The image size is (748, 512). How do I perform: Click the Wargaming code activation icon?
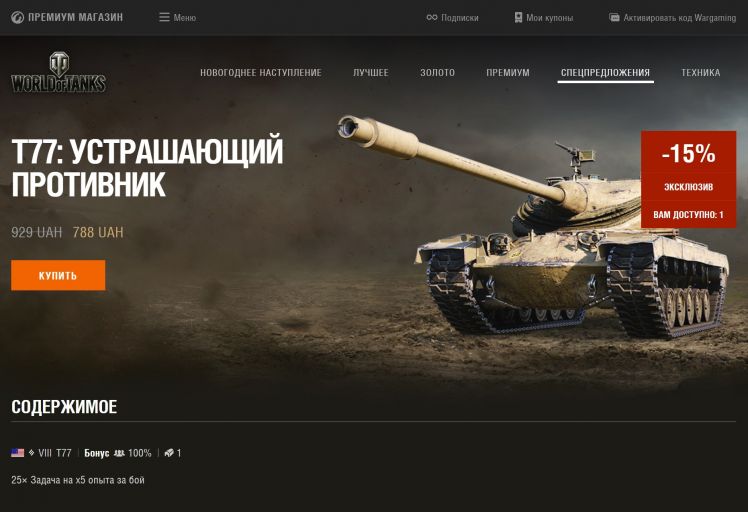614,18
